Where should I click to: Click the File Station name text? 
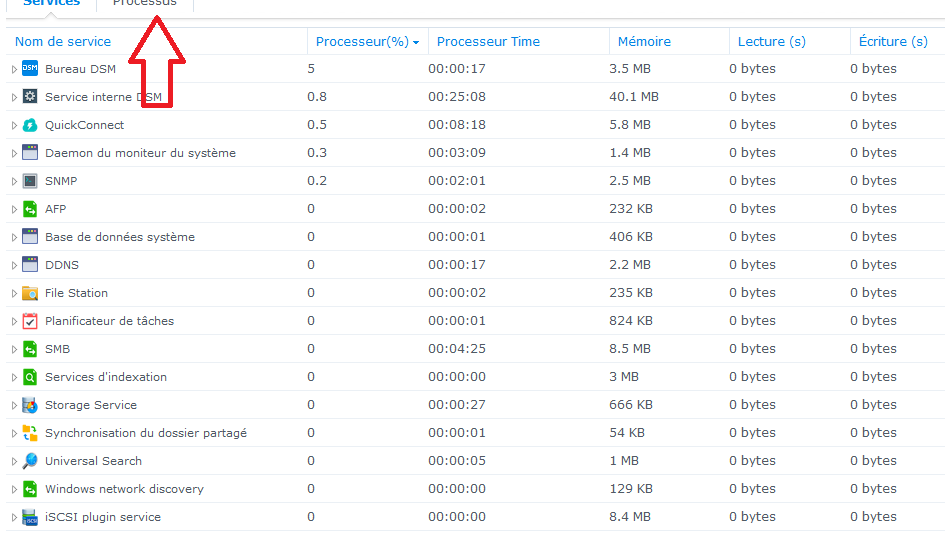pos(77,293)
